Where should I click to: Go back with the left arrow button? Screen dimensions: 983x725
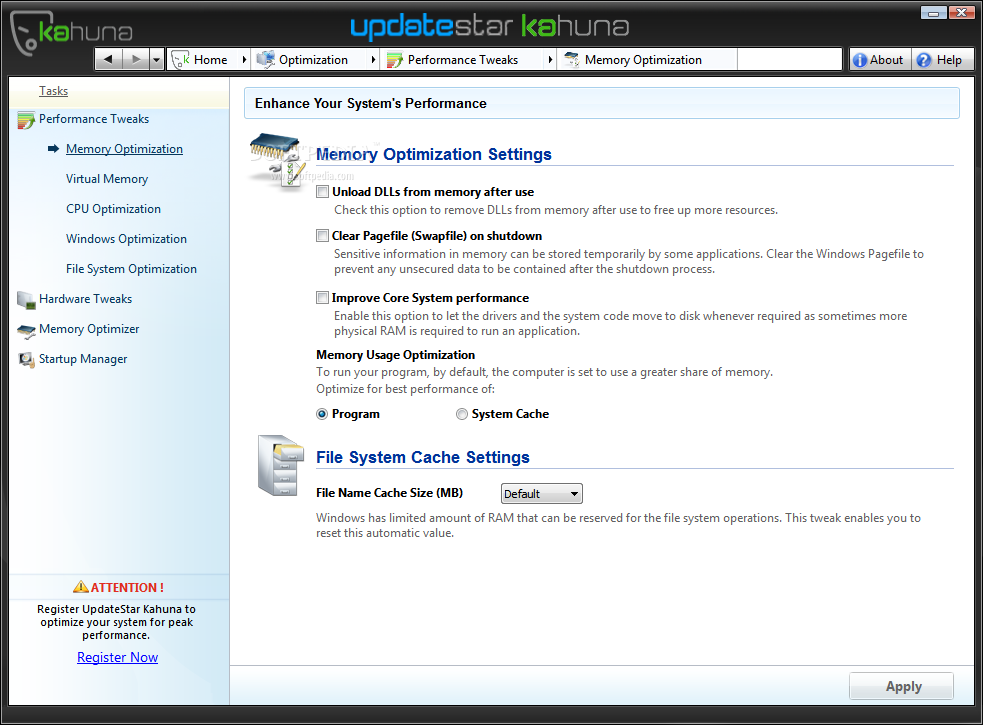pyautogui.click(x=108, y=60)
